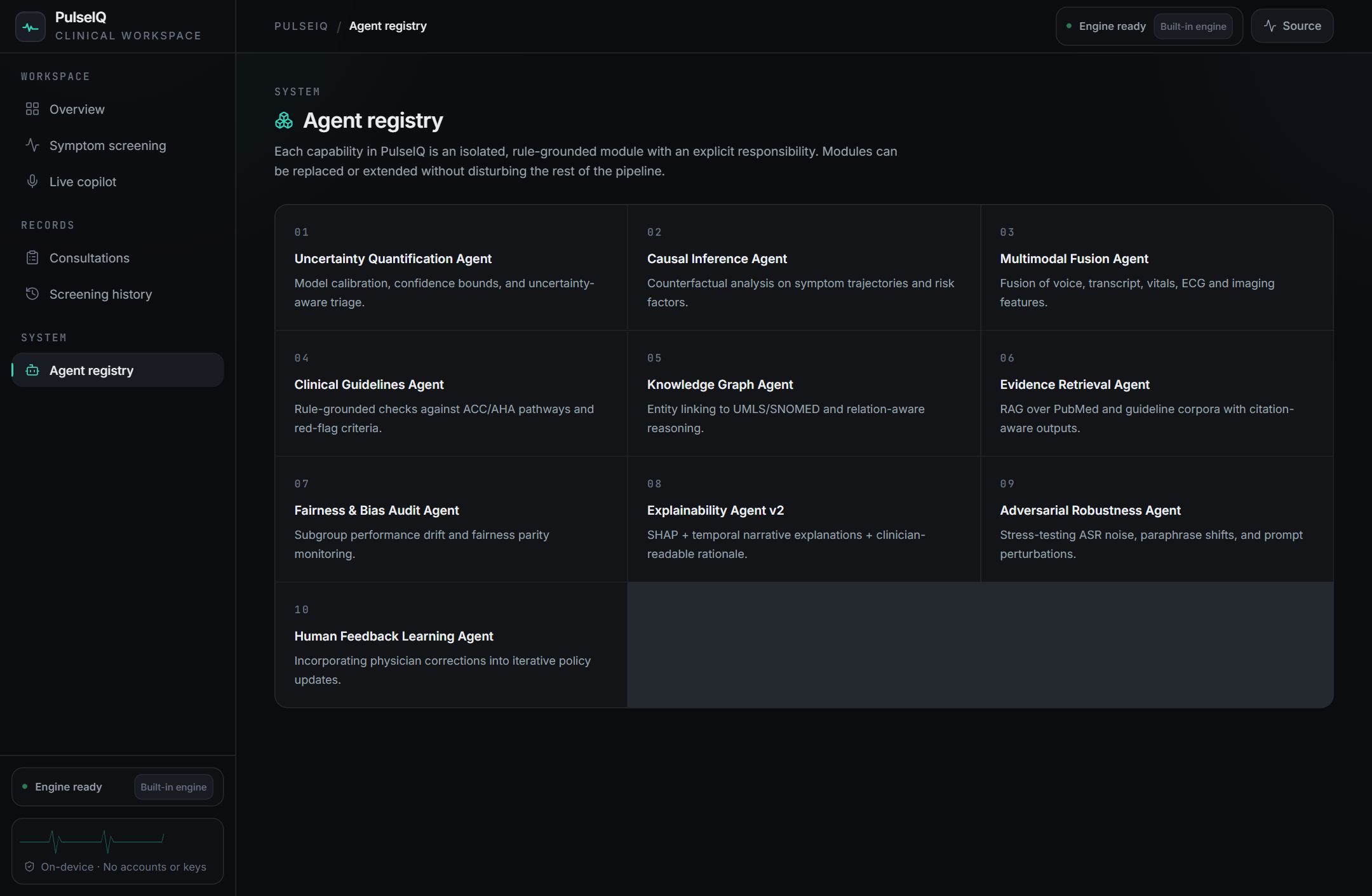Click the Agent registry breadcrumb
Viewport: 1372px width, 896px height.
click(x=388, y=26)
